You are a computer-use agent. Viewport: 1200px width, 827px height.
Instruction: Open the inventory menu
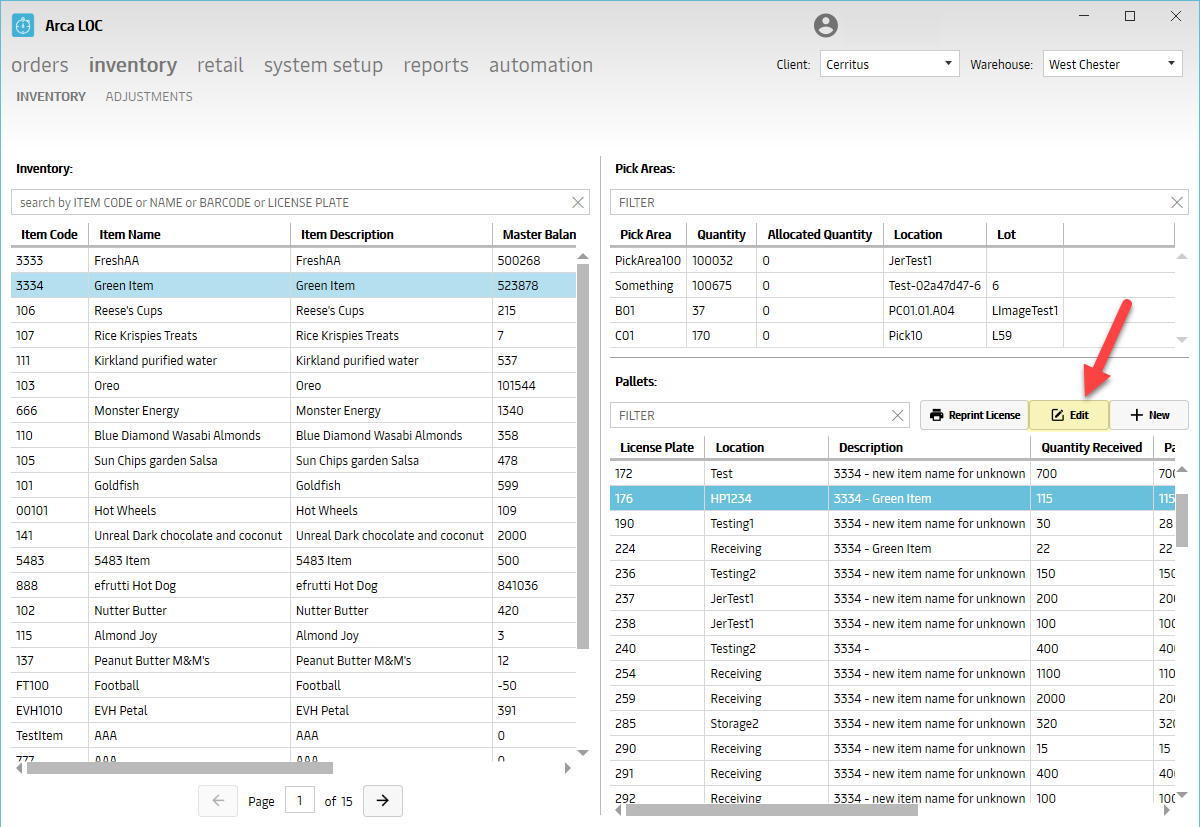133,65
